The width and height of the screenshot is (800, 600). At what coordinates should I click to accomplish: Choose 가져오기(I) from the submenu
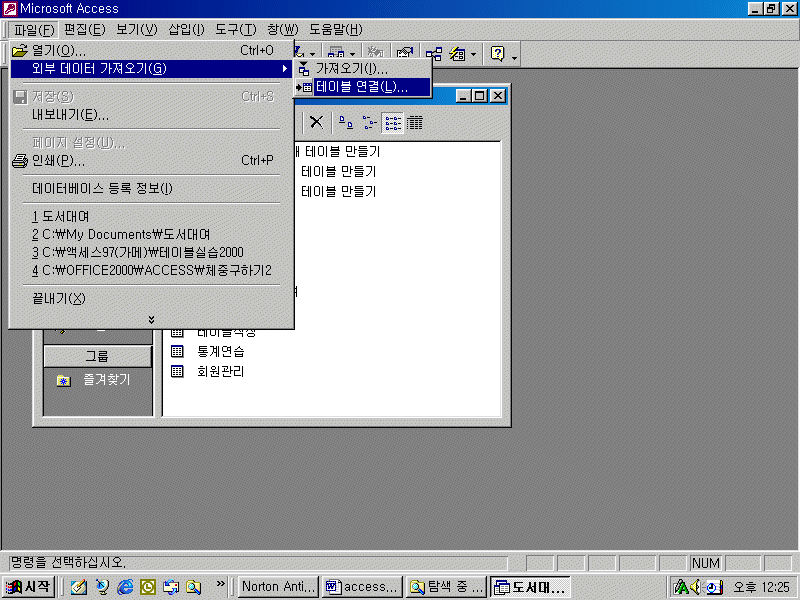(363, 68)
